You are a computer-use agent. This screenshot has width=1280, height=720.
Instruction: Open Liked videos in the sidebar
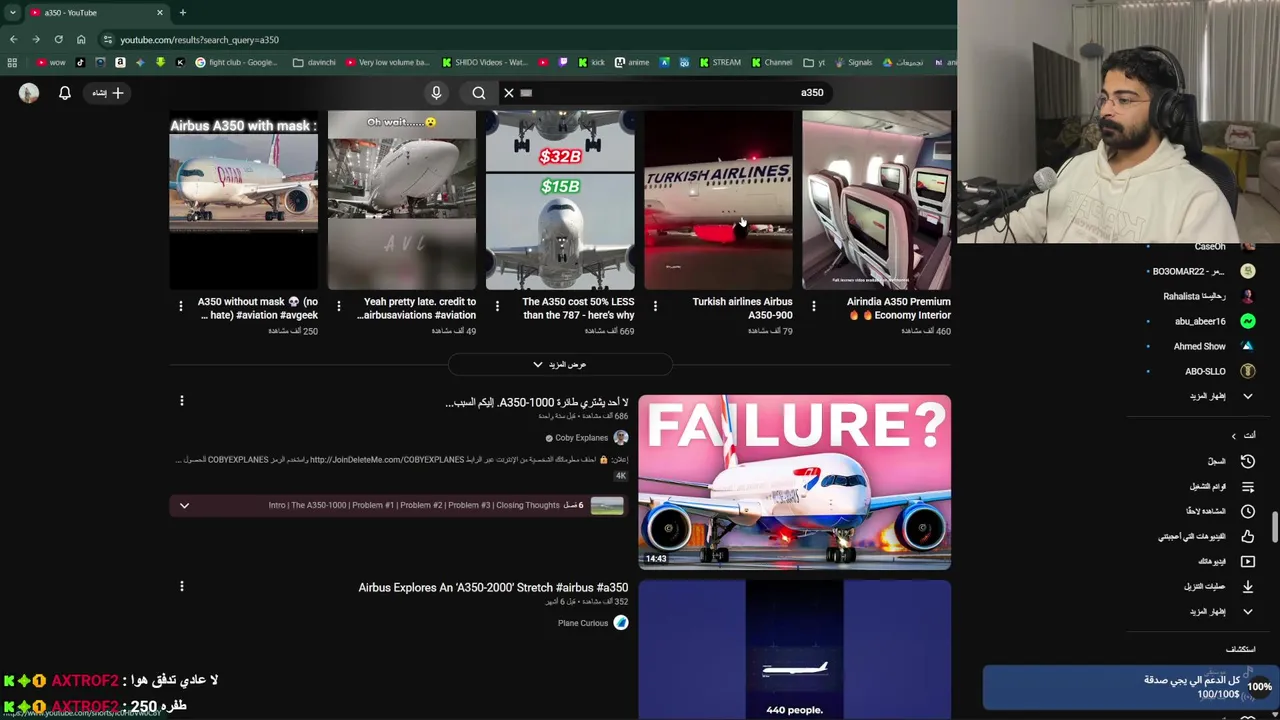point(1206,536)
